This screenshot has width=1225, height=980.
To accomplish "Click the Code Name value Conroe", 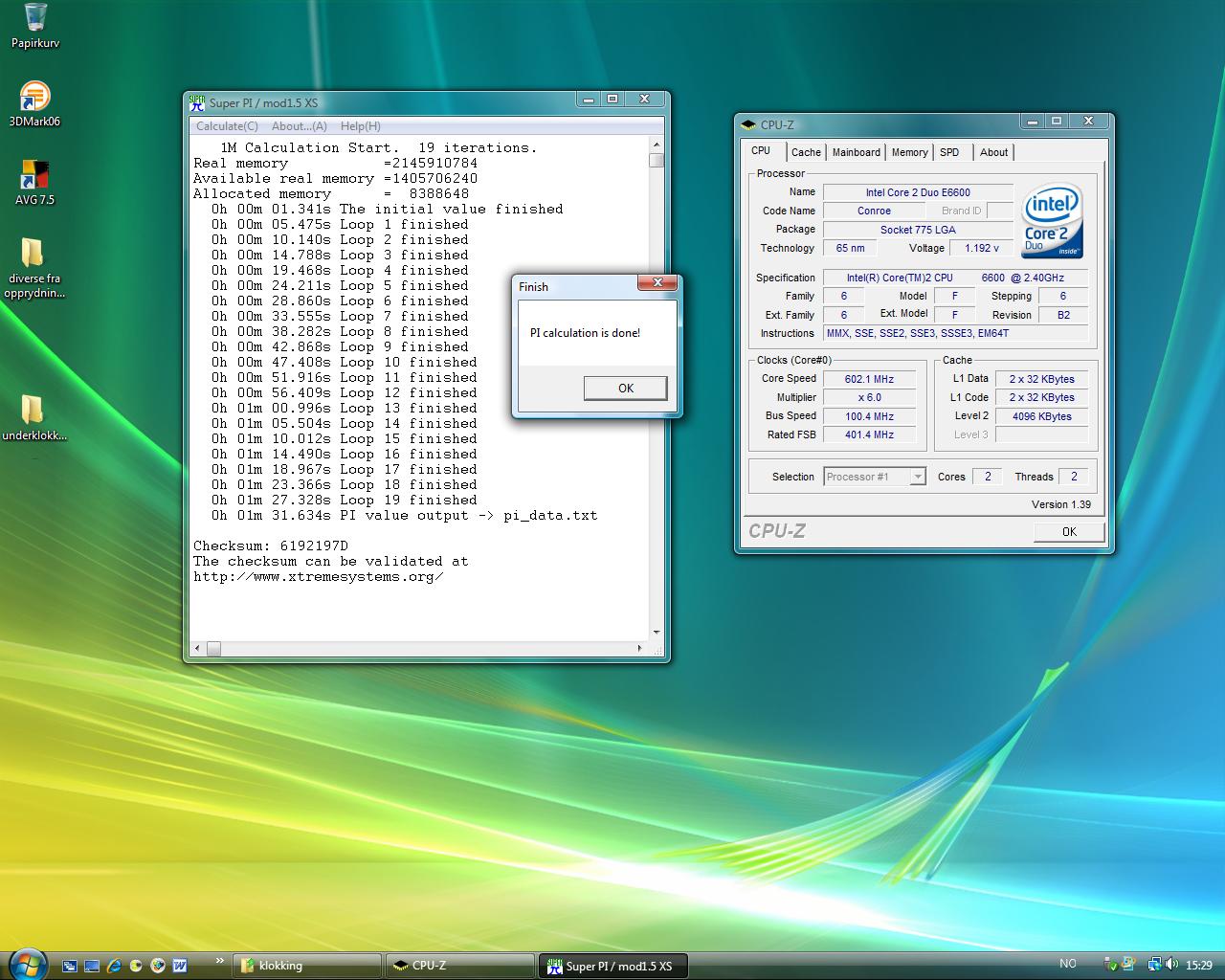I will click(874, 211).
